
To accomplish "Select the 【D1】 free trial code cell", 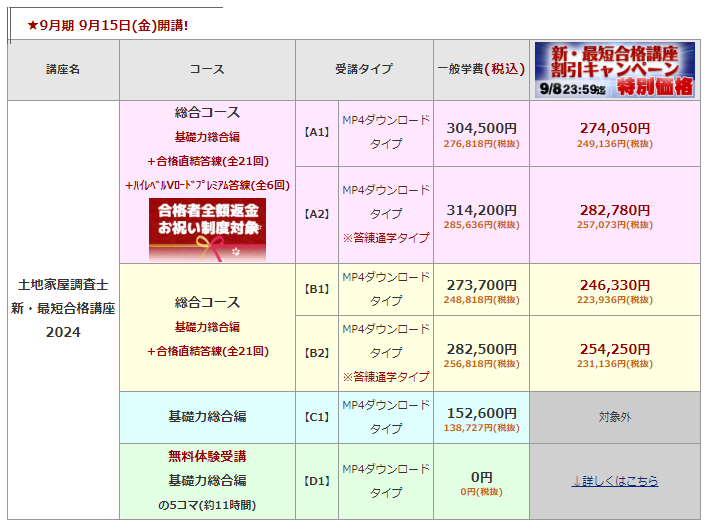I will (x=316, y=481).
